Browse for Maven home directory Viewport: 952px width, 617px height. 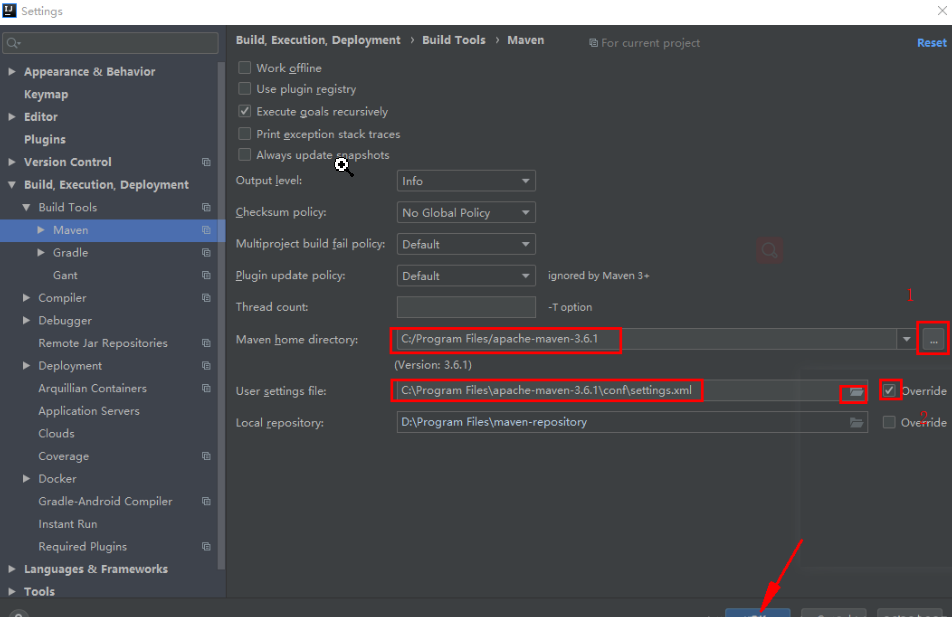(934, 339)
